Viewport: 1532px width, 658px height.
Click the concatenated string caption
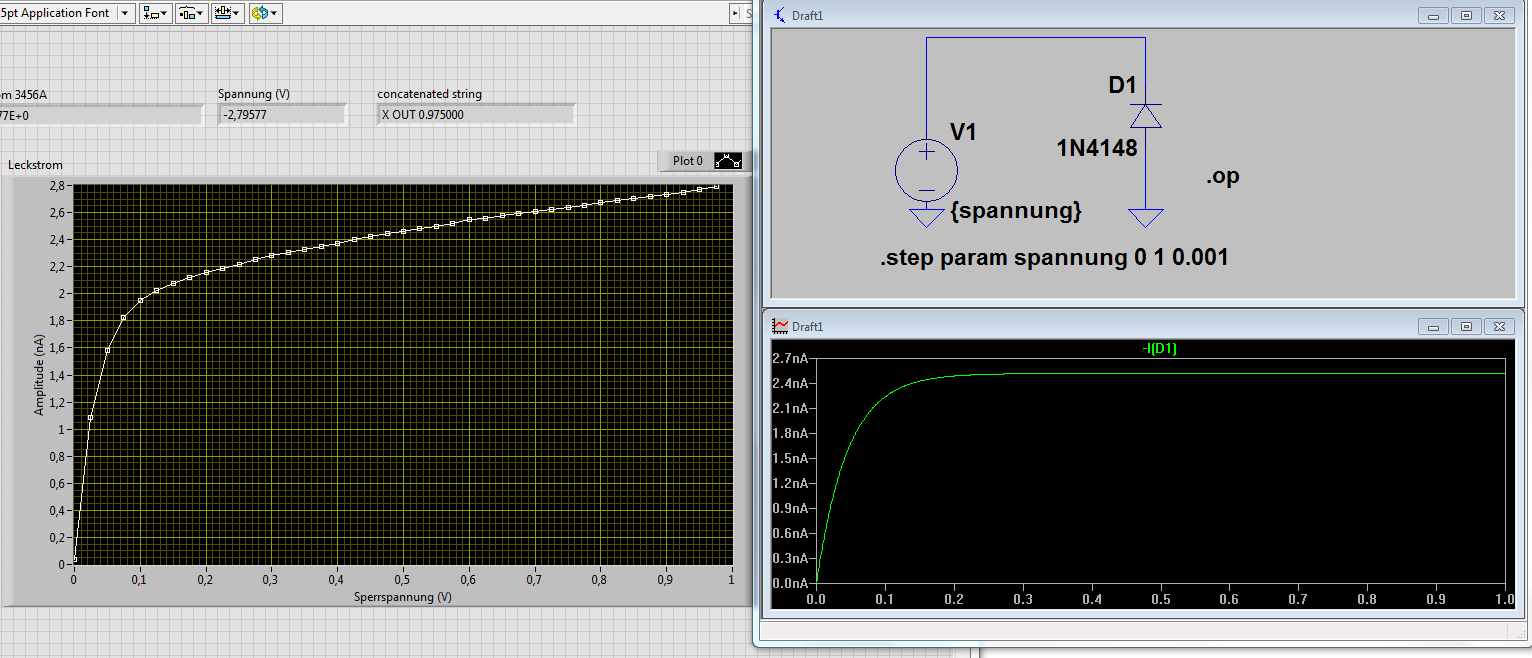tap(429, 94)
